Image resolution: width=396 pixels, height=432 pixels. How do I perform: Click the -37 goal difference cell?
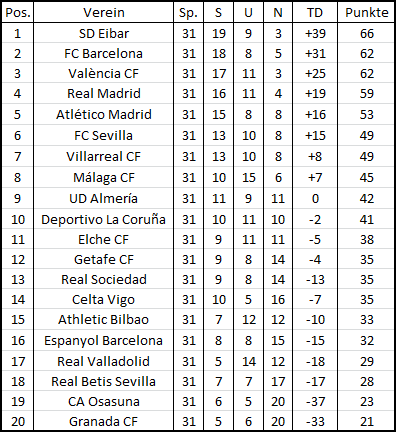pyautogui.click(x=315, y=401)
